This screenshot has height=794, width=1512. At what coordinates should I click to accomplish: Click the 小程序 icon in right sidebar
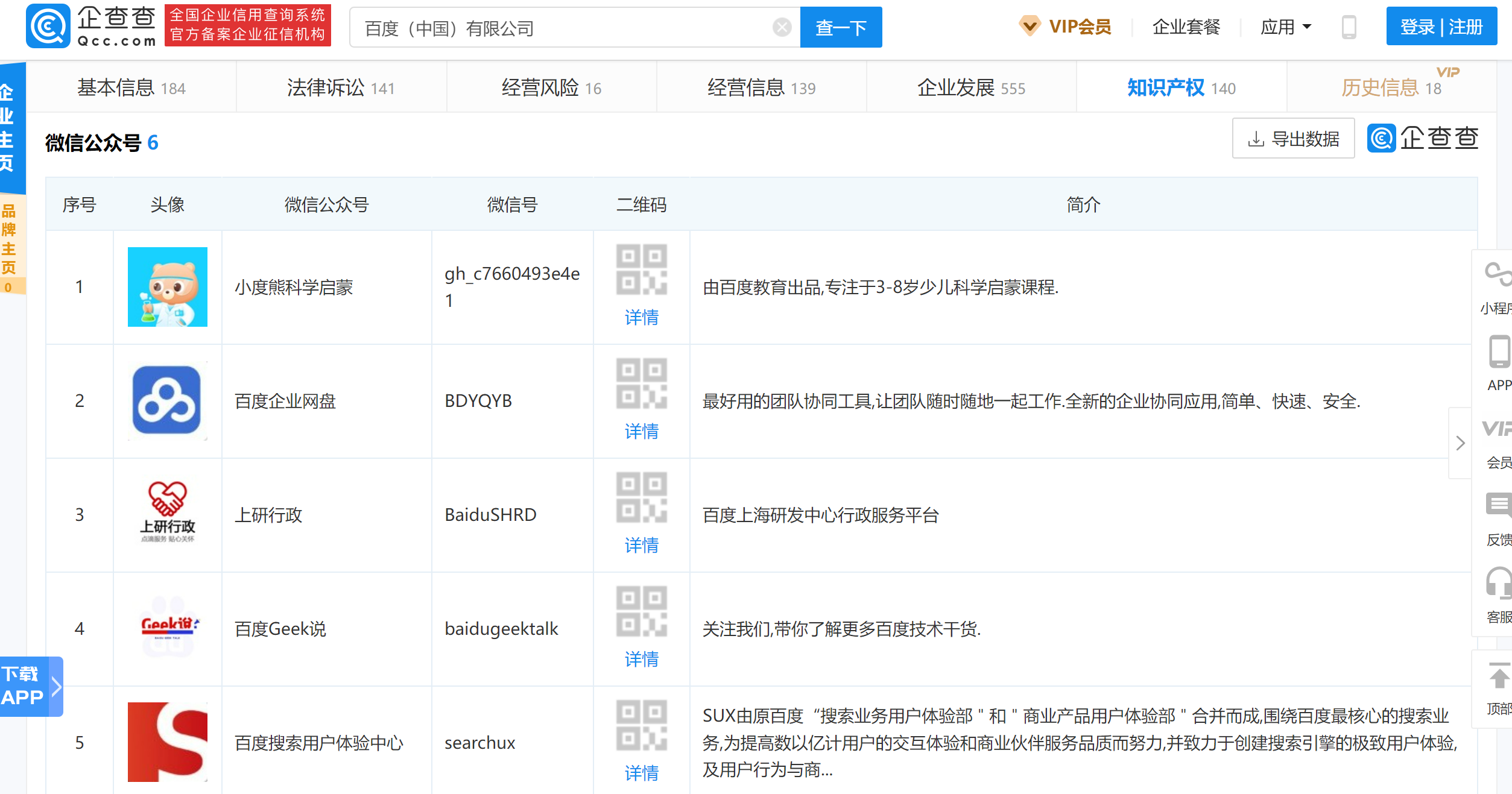(x=1498, y=274)
